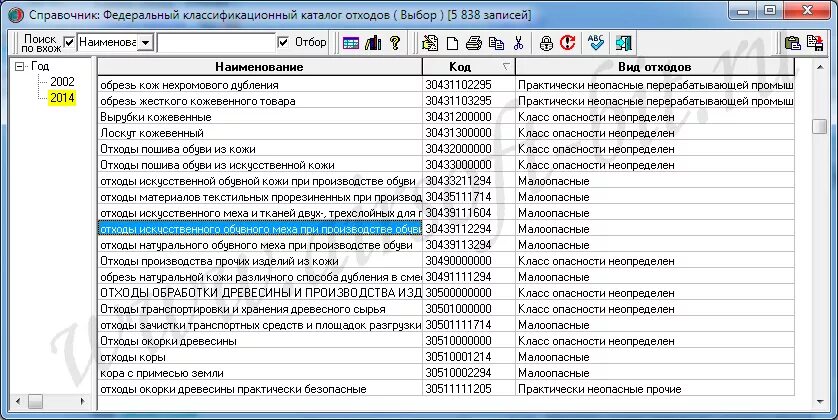Viewport: 838px width, 420px height.
Task: Select year 2014 in tree
Action: pyautogui.click(x=62, y=98)
